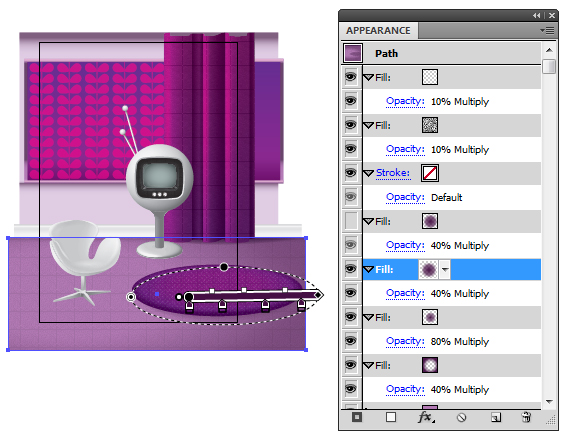Image resolution: width=573 pixels, height=444 pixels.
Task: Click the red-slash None stroke swatch
Action: pos(430,173)
